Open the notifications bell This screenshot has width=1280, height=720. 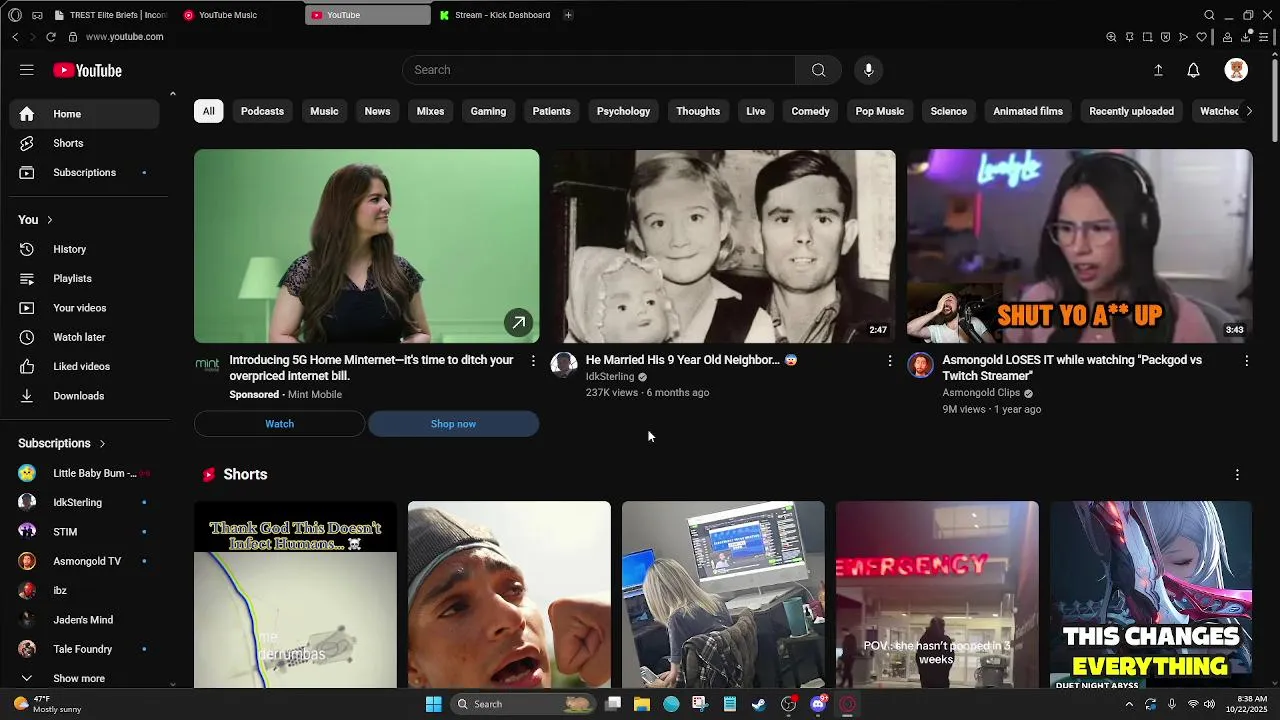1193,70
